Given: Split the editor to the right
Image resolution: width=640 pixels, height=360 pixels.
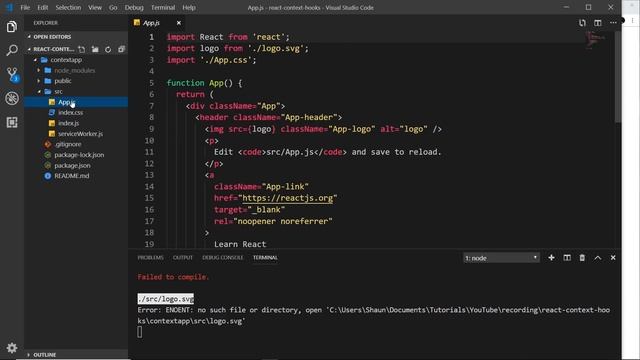Looking at the screenshot, I should point(598,23).
